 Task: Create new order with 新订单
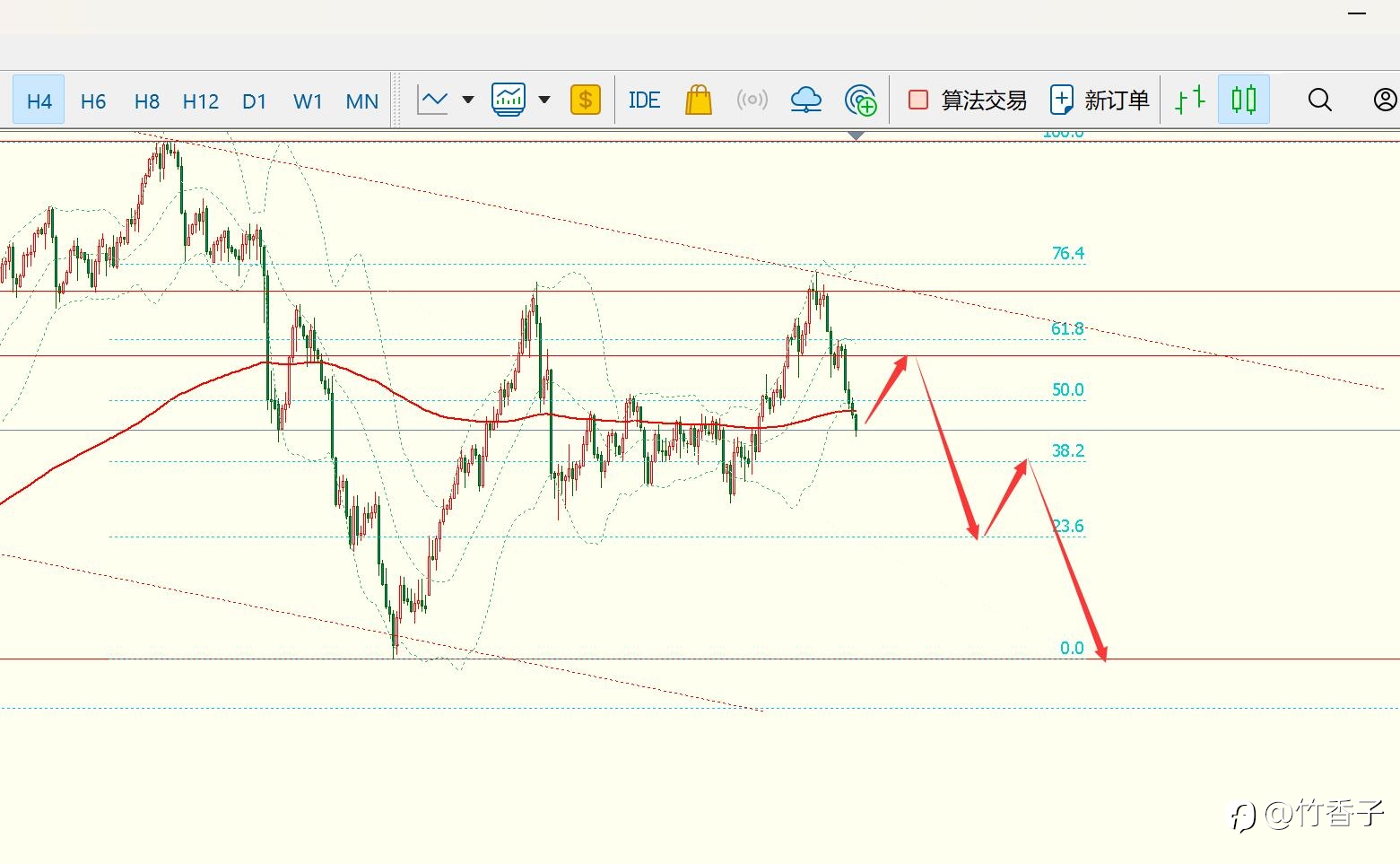coord(1100,100)
